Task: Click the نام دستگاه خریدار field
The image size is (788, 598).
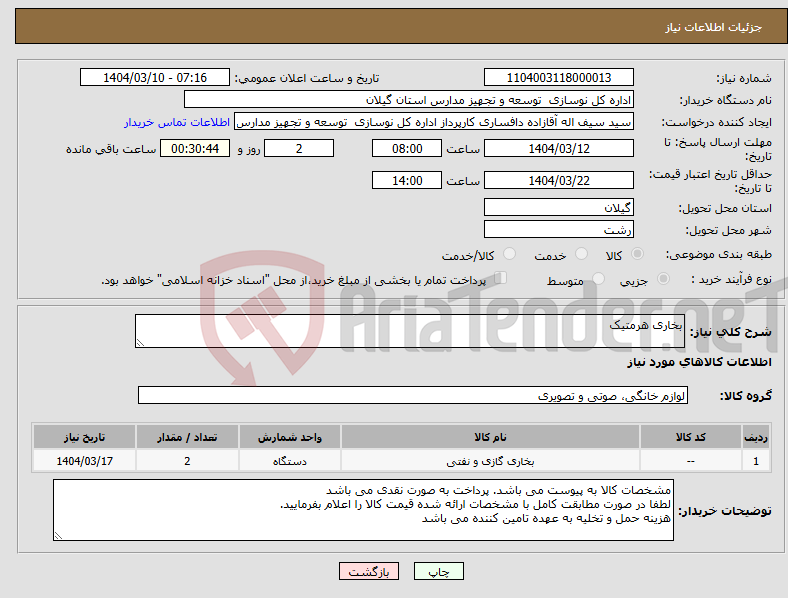Action: [409, 99]
